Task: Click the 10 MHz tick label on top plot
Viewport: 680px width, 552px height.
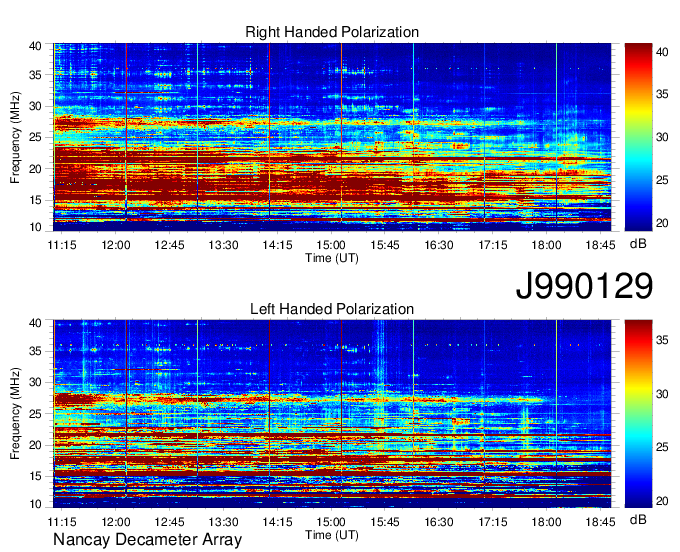Action: coord(35,227)
